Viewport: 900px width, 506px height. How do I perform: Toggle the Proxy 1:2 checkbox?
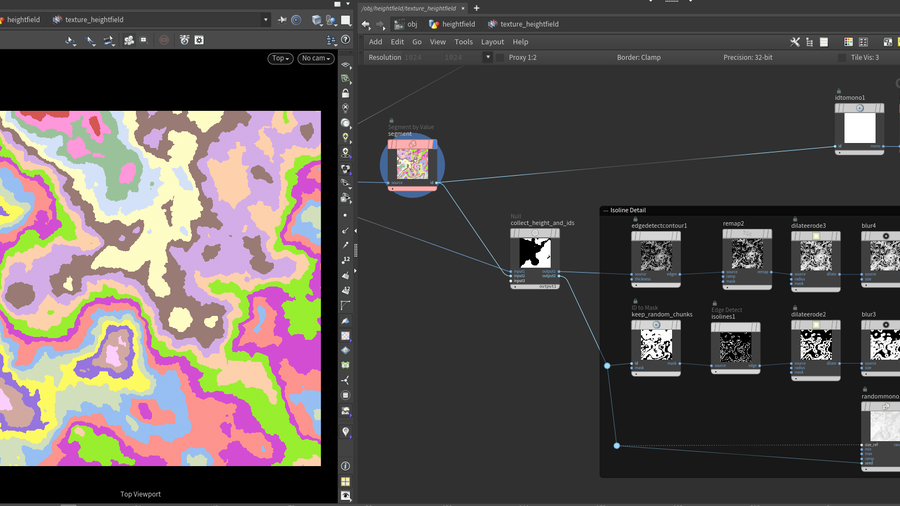(500, 58)
